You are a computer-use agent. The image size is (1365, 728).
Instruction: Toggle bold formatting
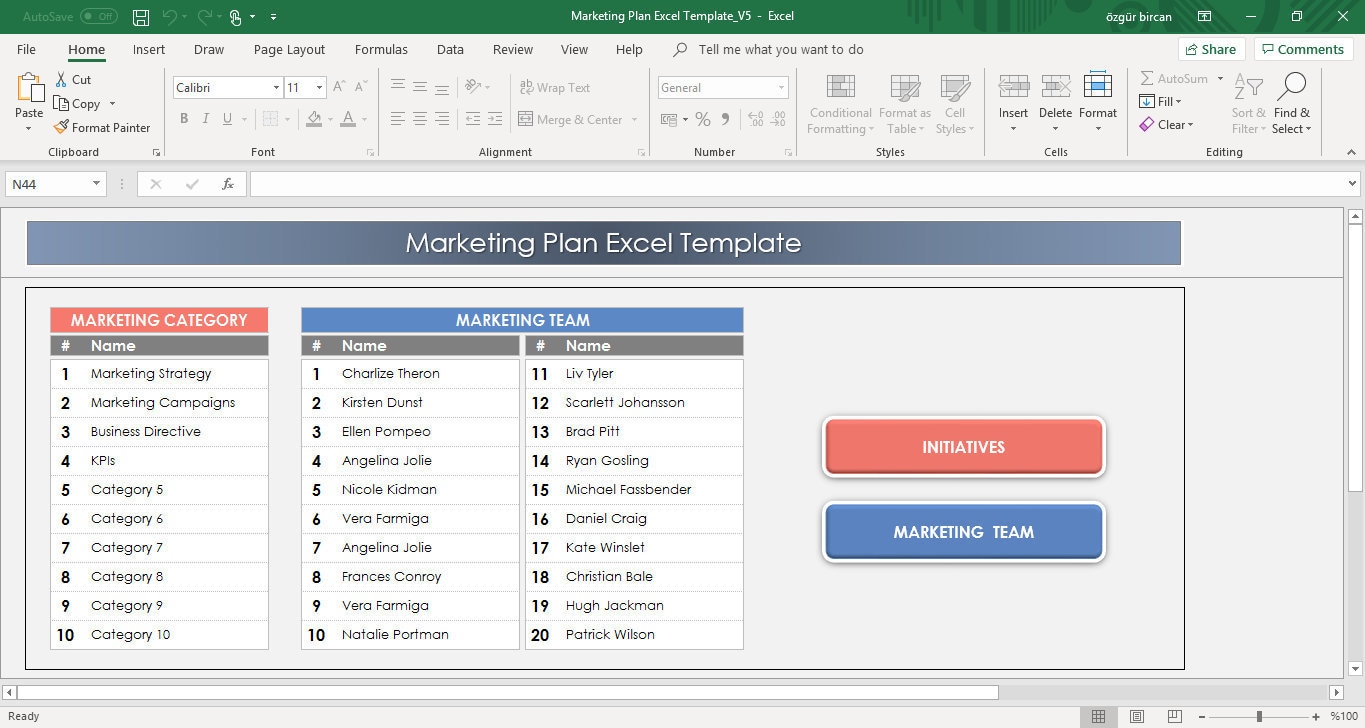[184, 118]
